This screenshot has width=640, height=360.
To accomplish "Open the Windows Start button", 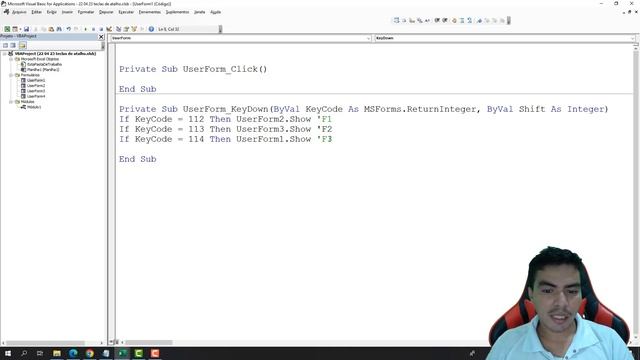I will point(8,353).
